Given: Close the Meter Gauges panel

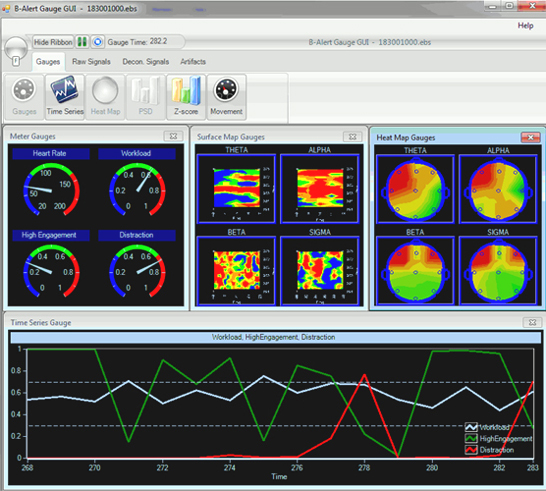Looking at the screenshot, I should click(x=173, y=136).
